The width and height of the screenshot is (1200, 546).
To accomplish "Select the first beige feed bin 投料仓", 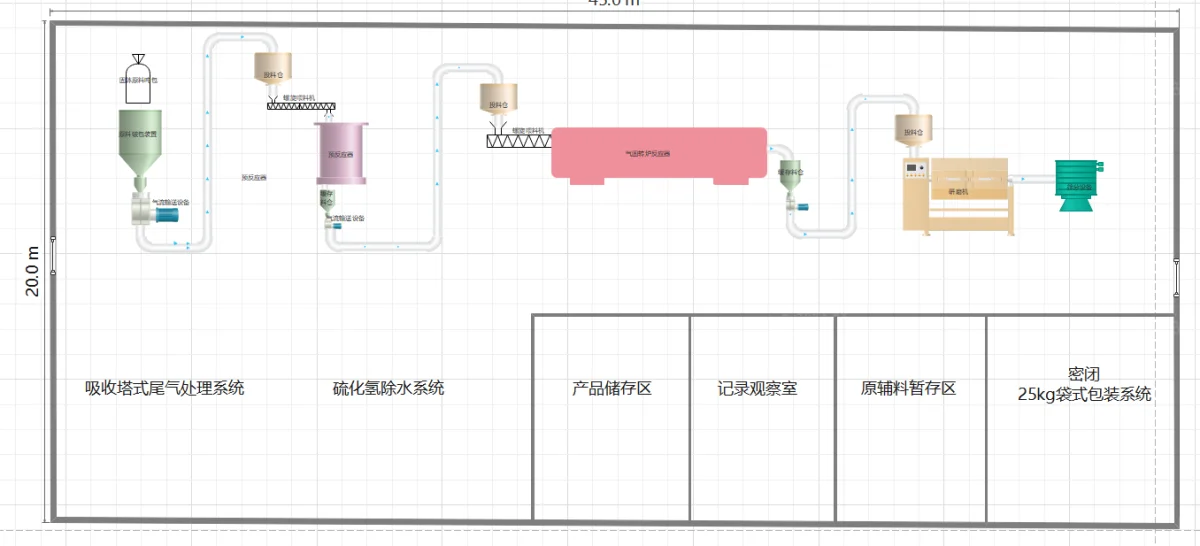I will [x=271, y=71].
